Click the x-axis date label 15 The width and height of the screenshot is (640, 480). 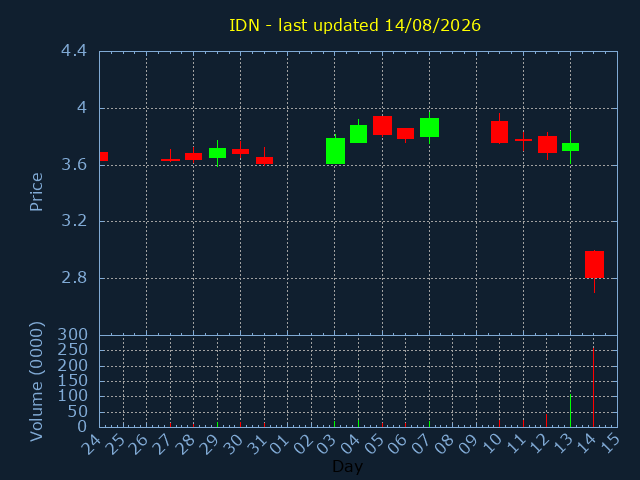click(610, 444)
